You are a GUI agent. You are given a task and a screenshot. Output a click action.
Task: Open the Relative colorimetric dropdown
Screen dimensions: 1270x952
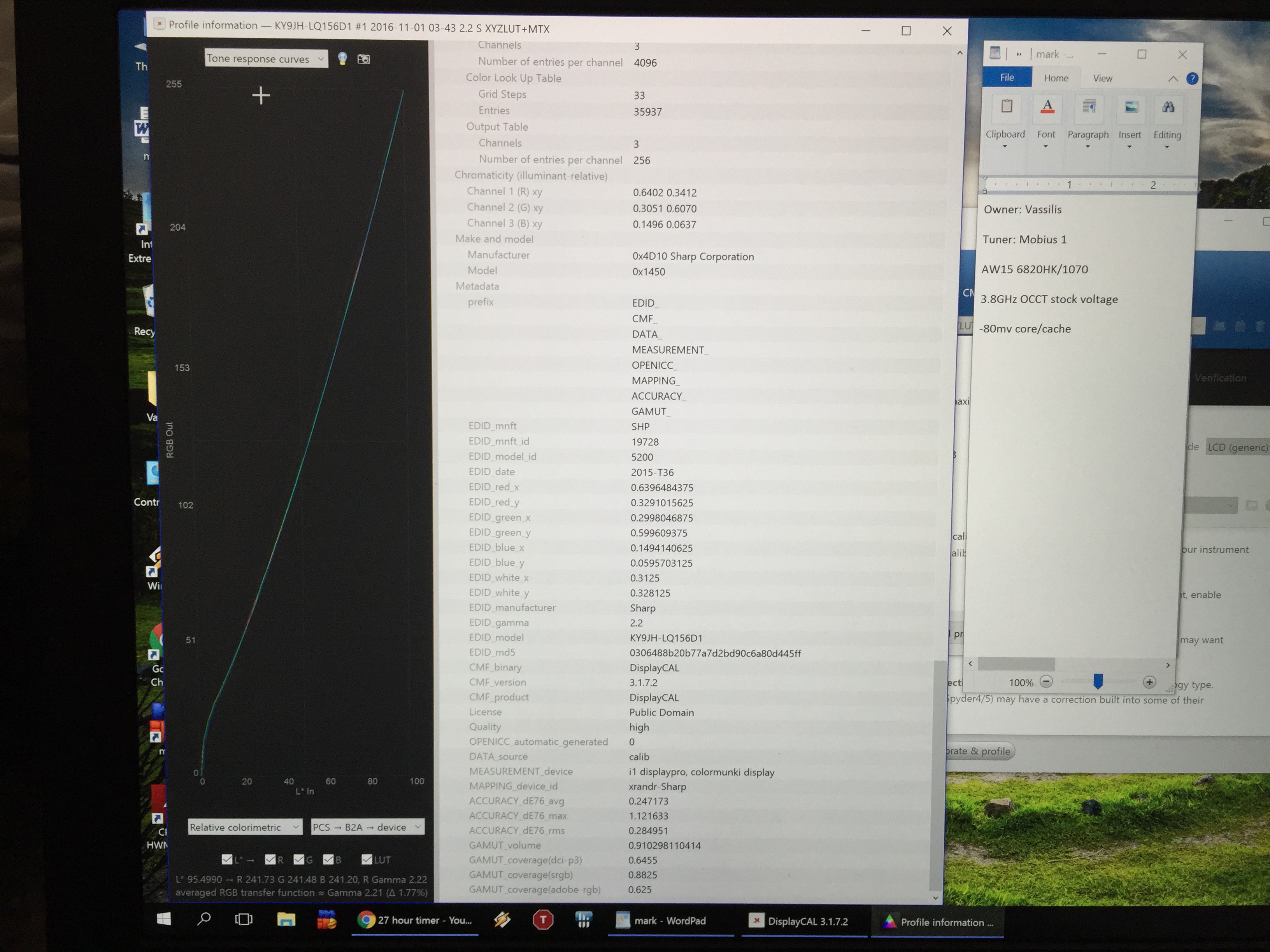pos(245,827)
